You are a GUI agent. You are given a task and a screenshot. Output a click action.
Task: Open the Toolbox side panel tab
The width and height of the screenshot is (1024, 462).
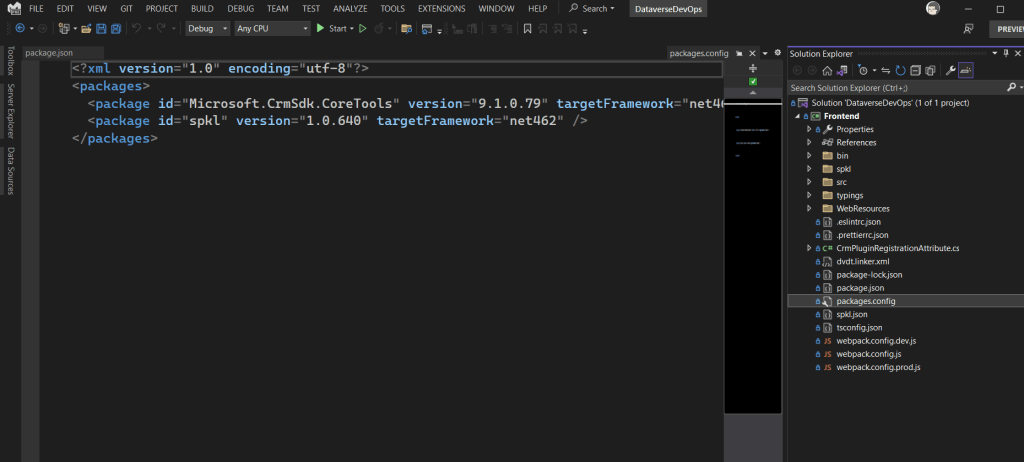tap(10, 61)
